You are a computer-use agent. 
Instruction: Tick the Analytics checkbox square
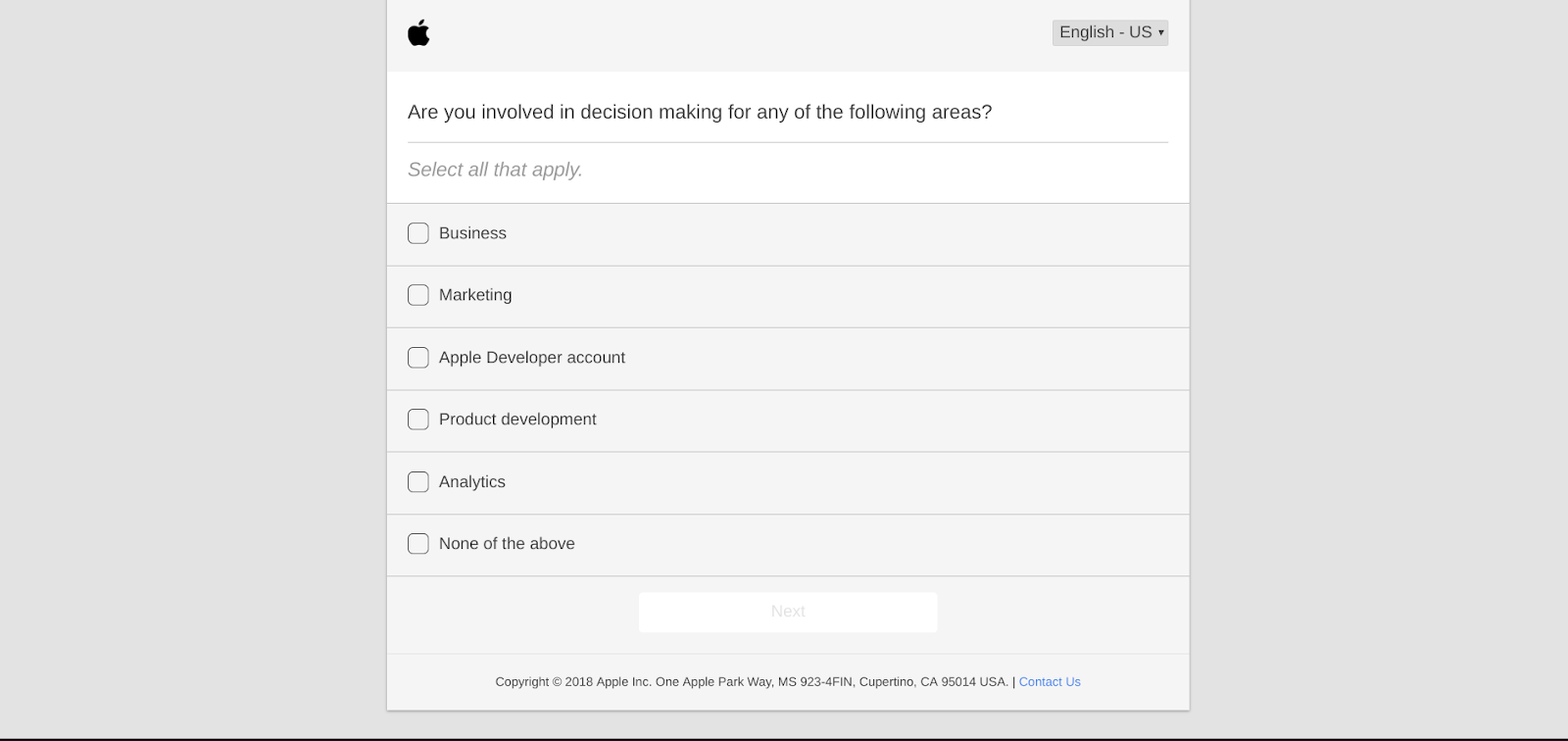point(418,482)
